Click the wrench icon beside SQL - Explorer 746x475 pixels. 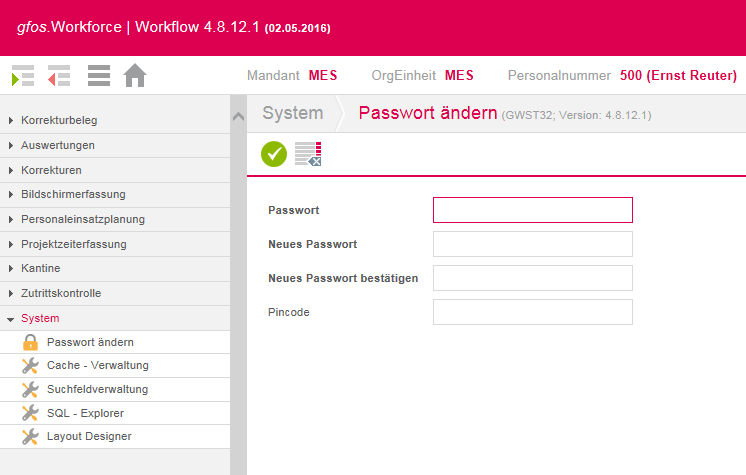(30, 413)
